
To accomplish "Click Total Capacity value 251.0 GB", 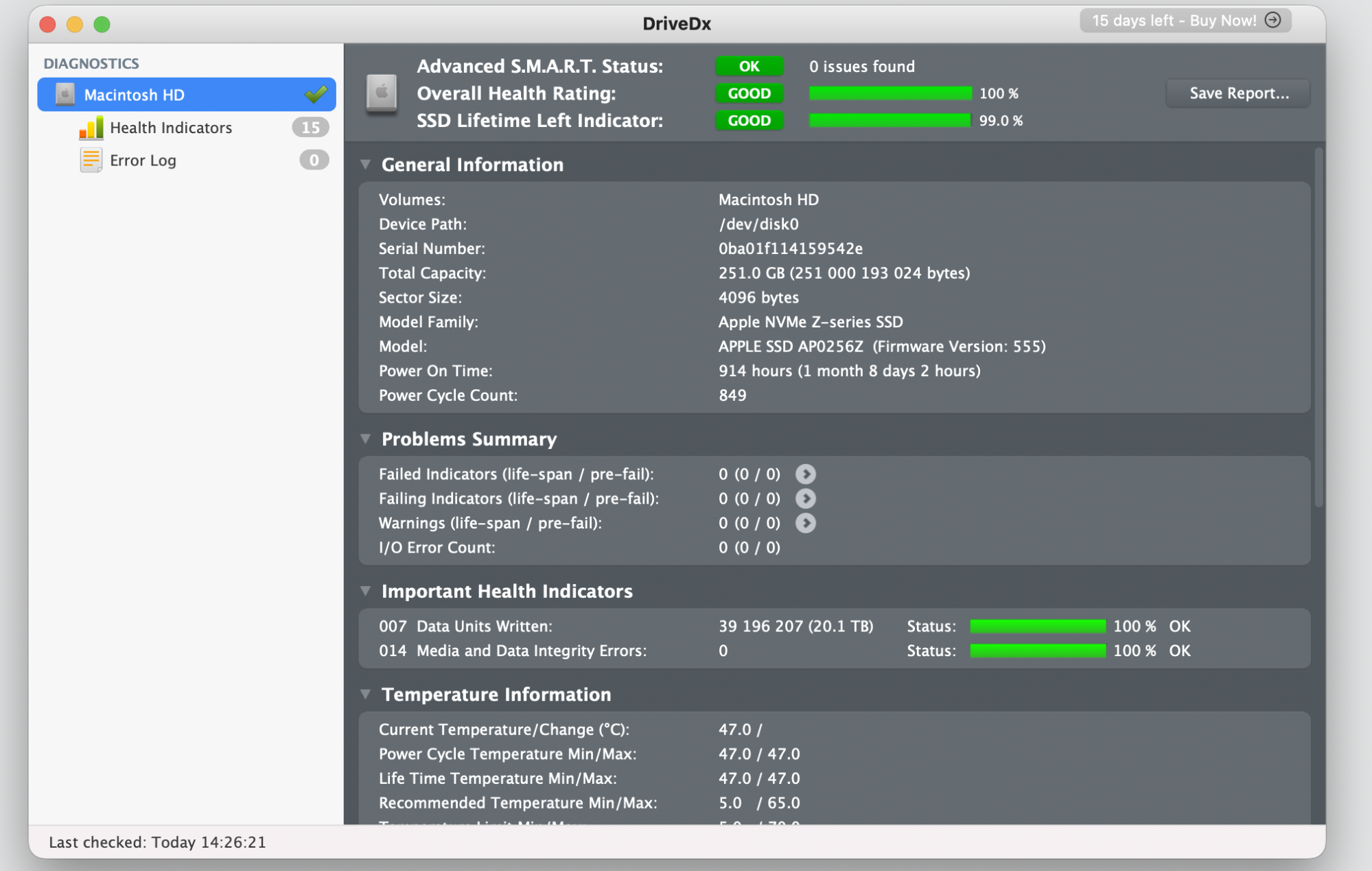I will pyautogui.click(x=844, y=273).
